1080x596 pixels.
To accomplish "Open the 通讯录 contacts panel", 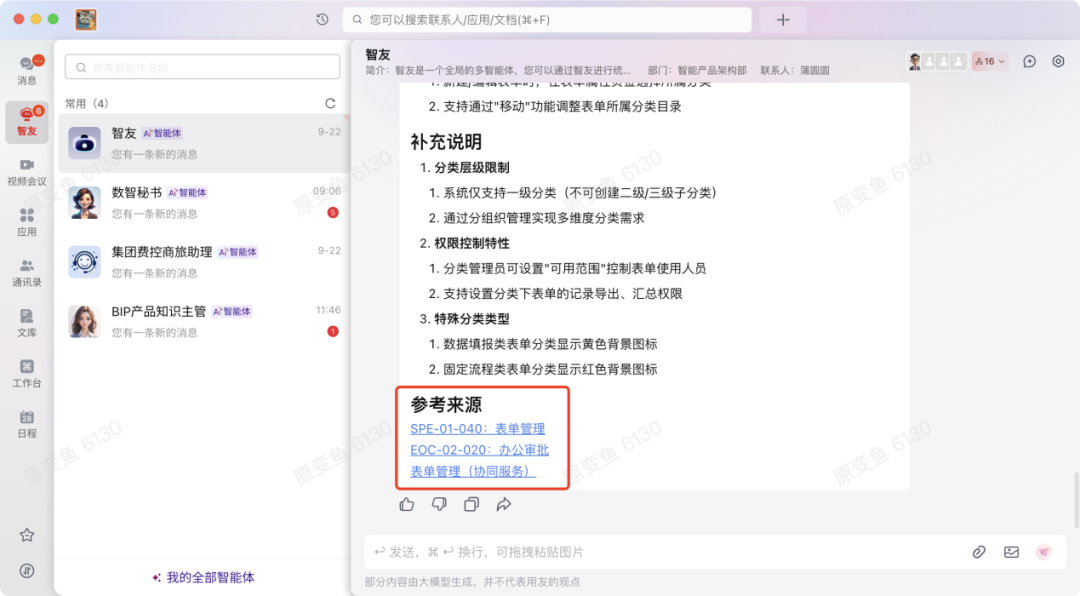I will point(27,271).
